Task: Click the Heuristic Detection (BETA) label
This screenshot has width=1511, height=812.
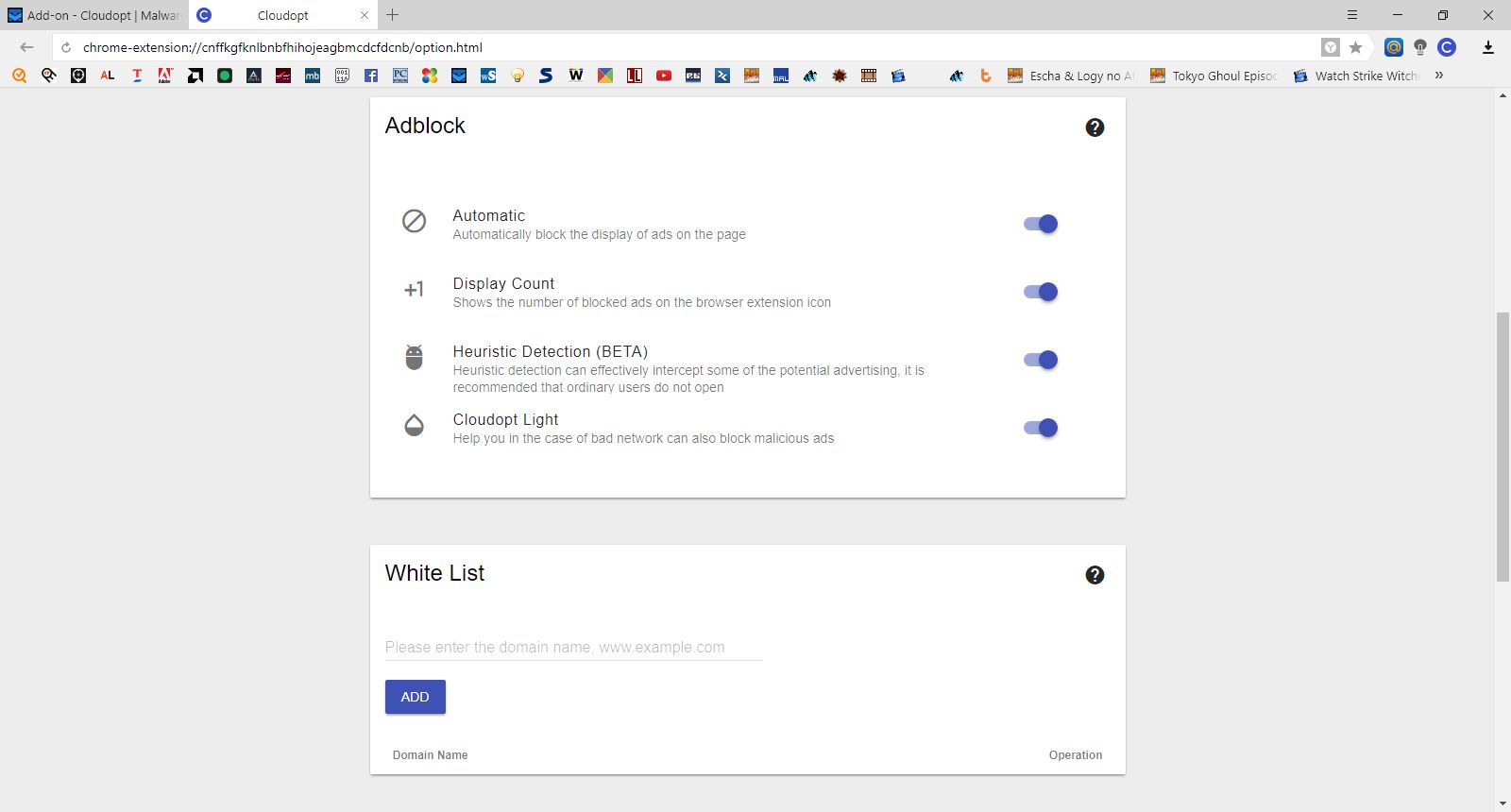Action: pos(551,351)
